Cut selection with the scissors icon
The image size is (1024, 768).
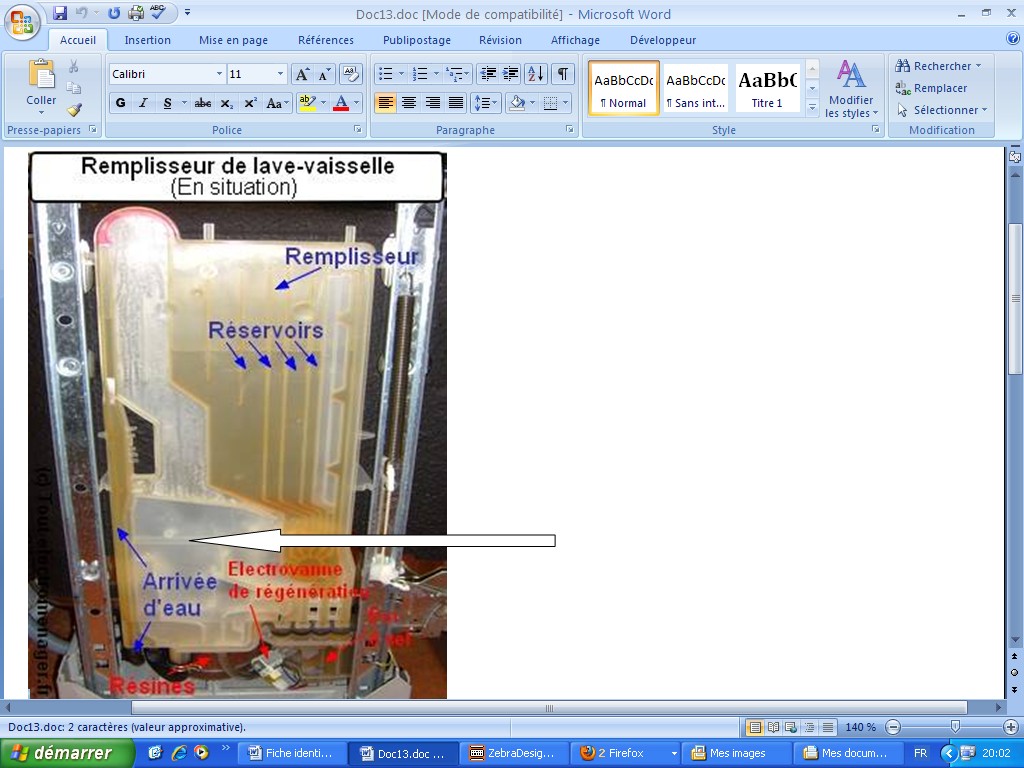[x=73, y=67]
